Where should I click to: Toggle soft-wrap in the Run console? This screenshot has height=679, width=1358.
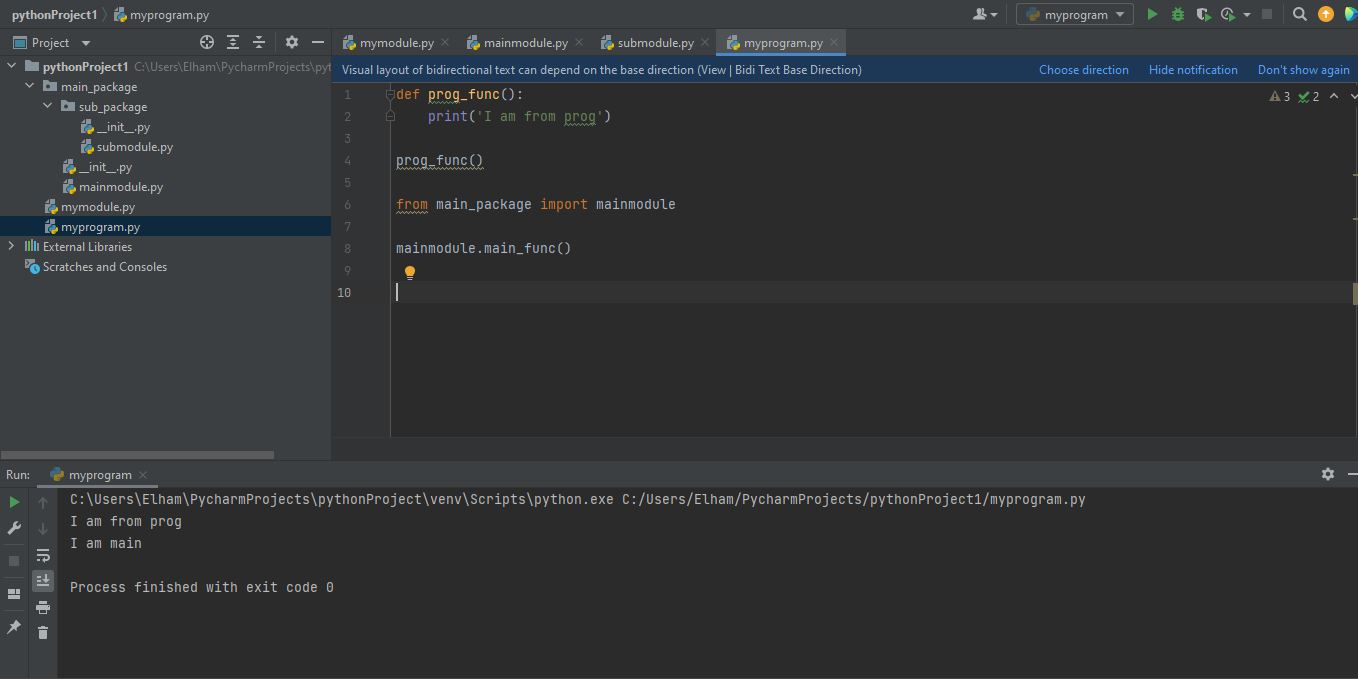43,555
